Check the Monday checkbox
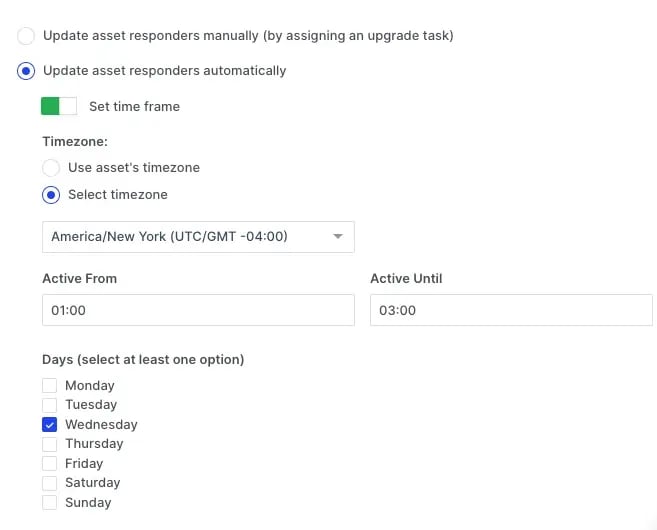This screenshot has height=530, width=657. click(49, 385)
